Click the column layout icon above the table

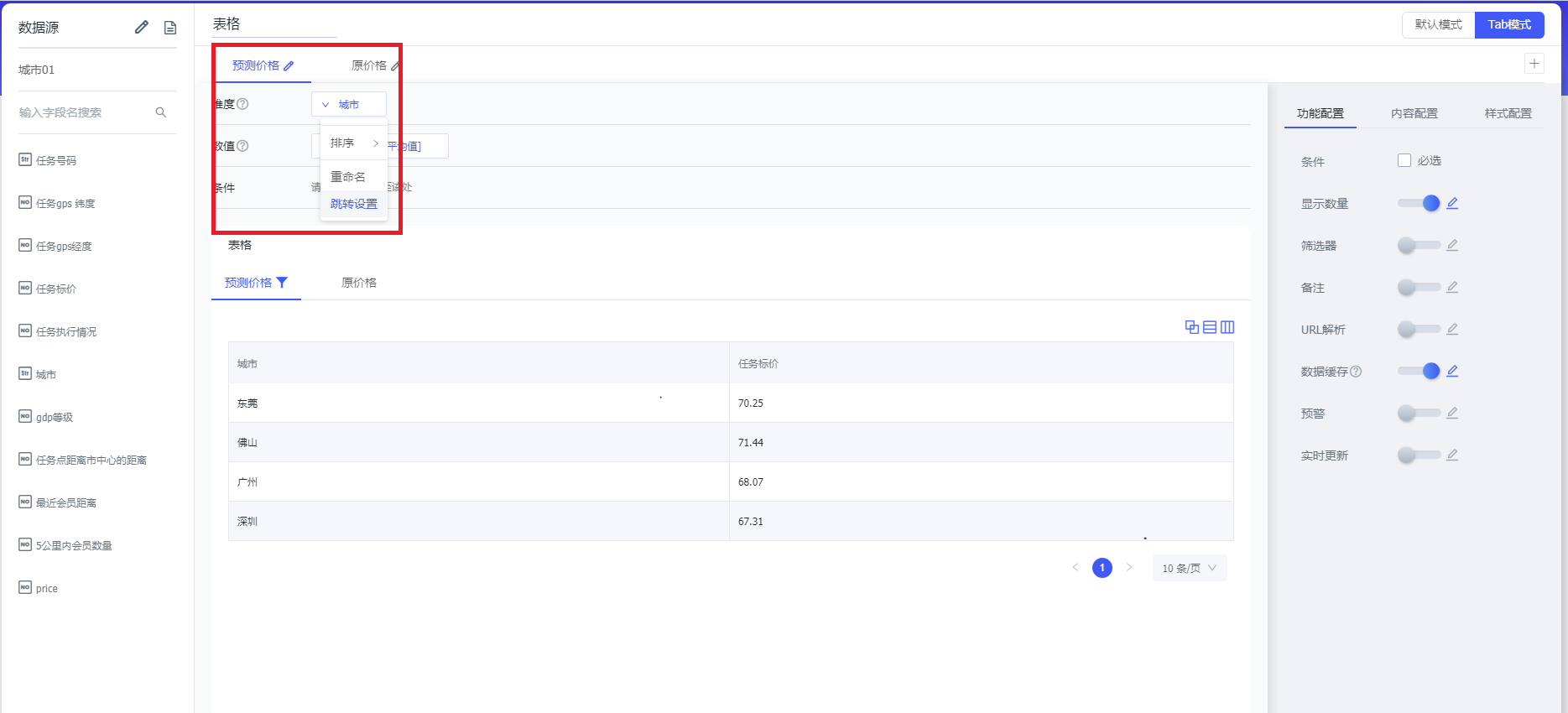coord(1227,327)
